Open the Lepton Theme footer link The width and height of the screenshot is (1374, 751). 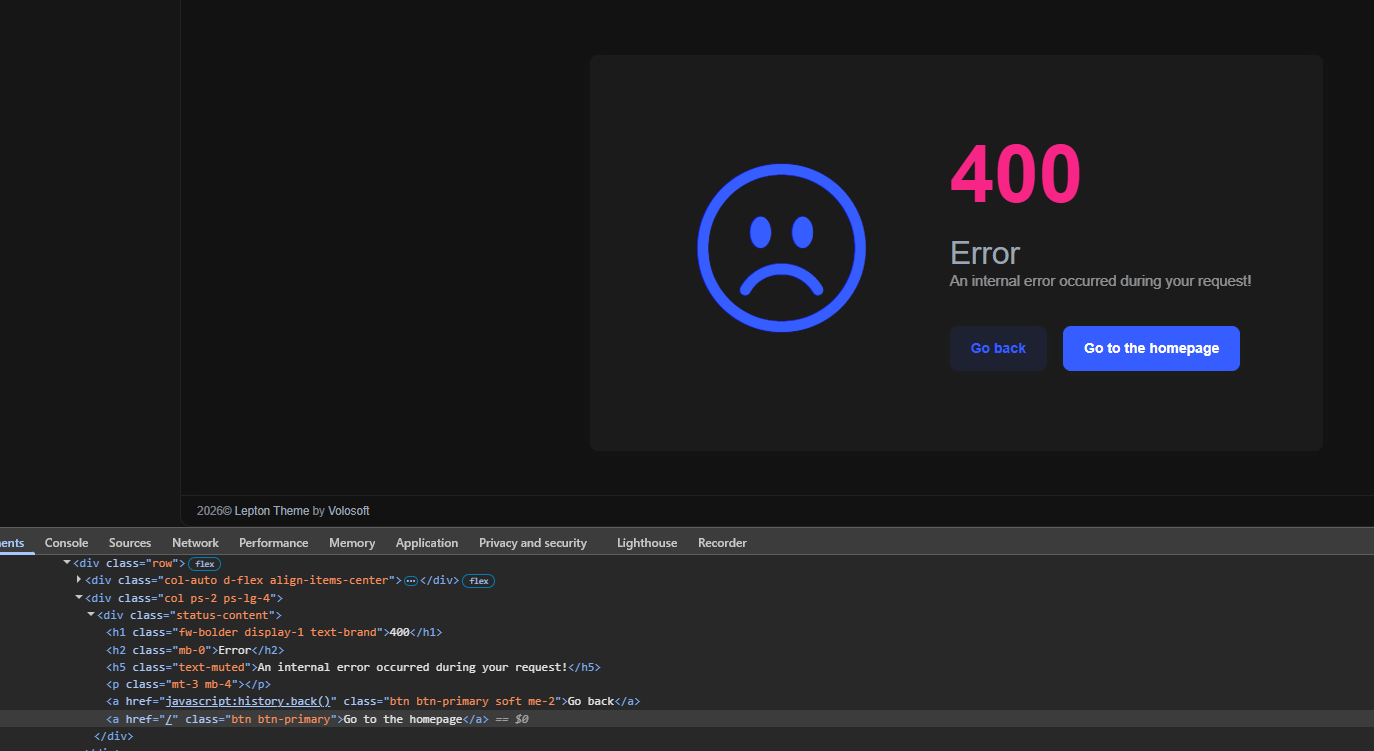(x=271, y=511)
